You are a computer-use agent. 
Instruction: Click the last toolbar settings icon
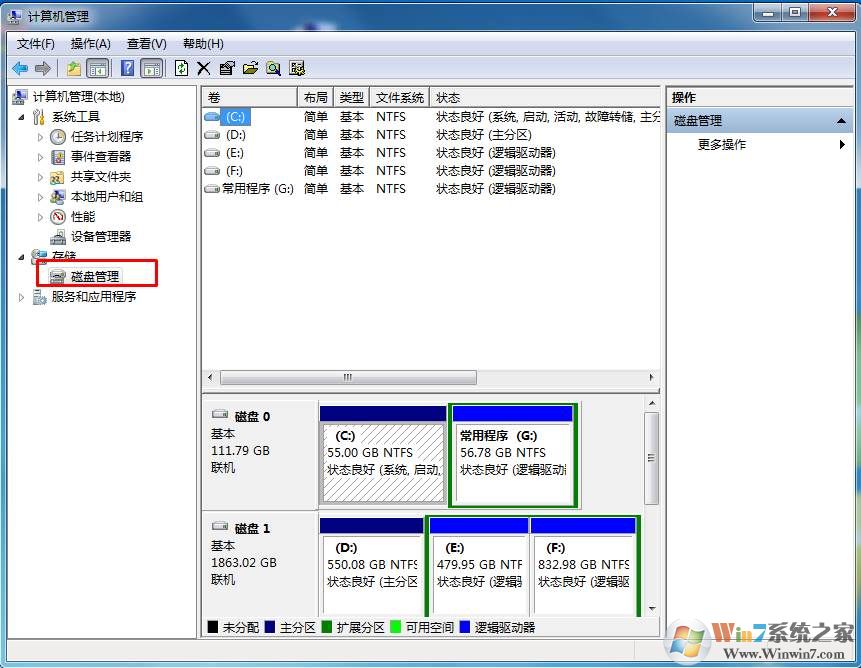click(297, 69)
